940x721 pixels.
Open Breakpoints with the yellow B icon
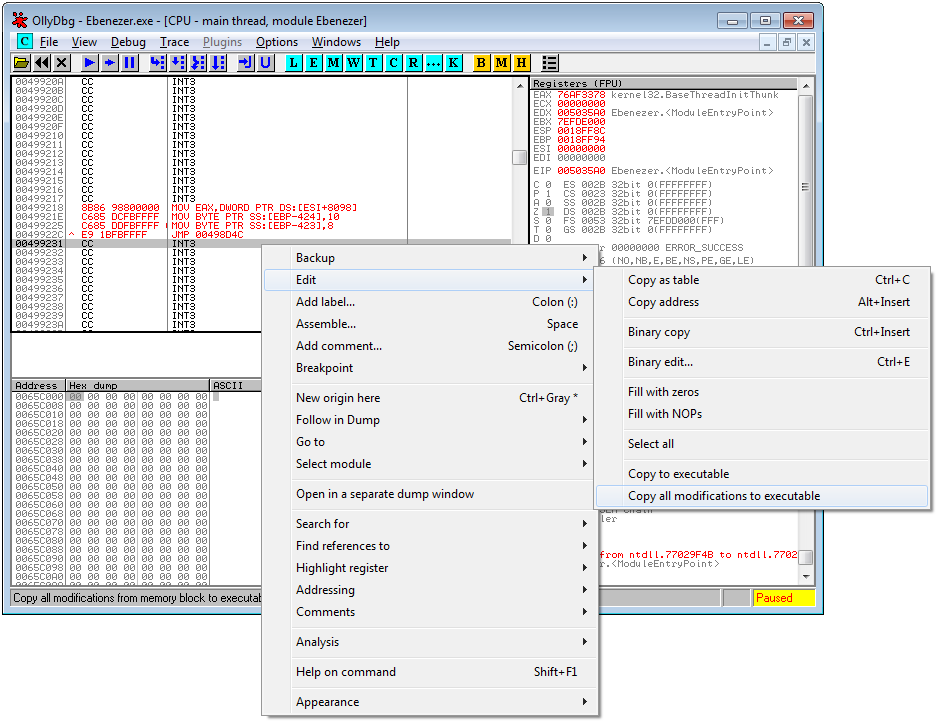pos(481,62)
